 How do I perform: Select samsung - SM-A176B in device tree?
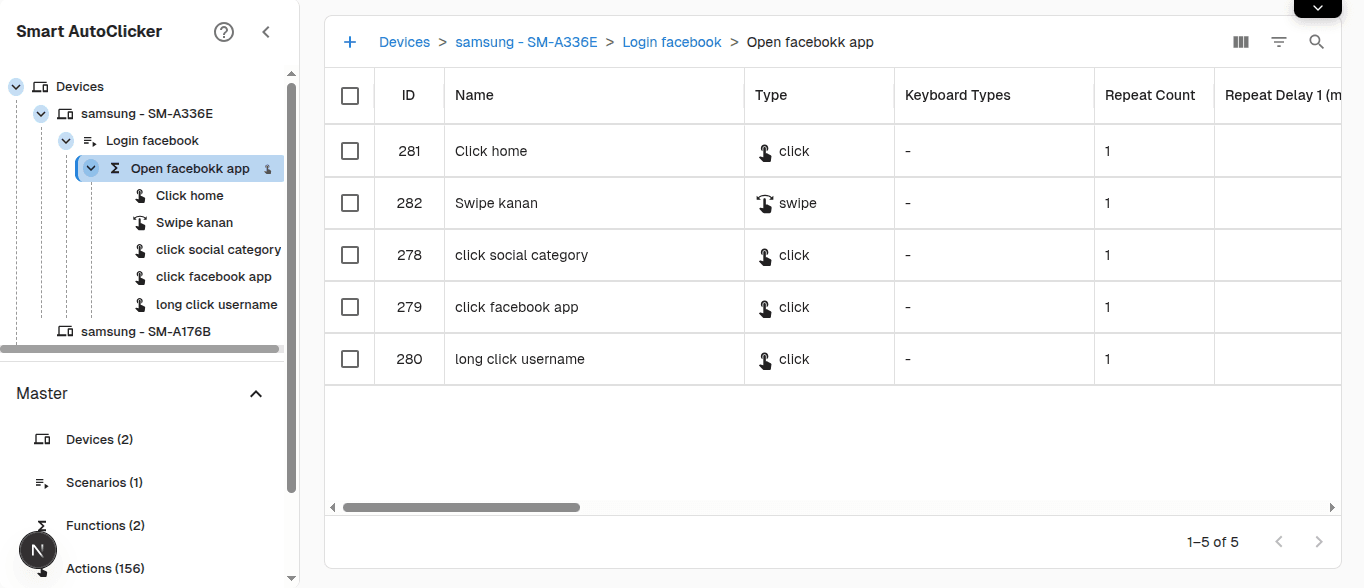145,332
